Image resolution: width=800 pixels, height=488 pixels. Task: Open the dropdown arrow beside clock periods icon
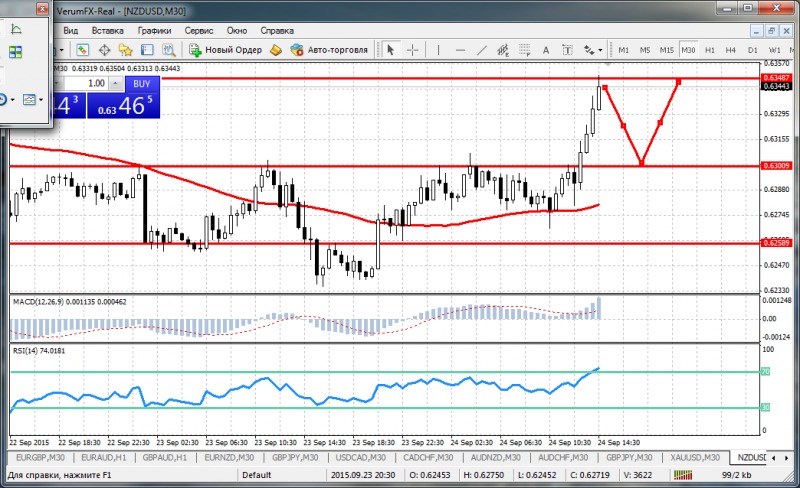(12, 100)
